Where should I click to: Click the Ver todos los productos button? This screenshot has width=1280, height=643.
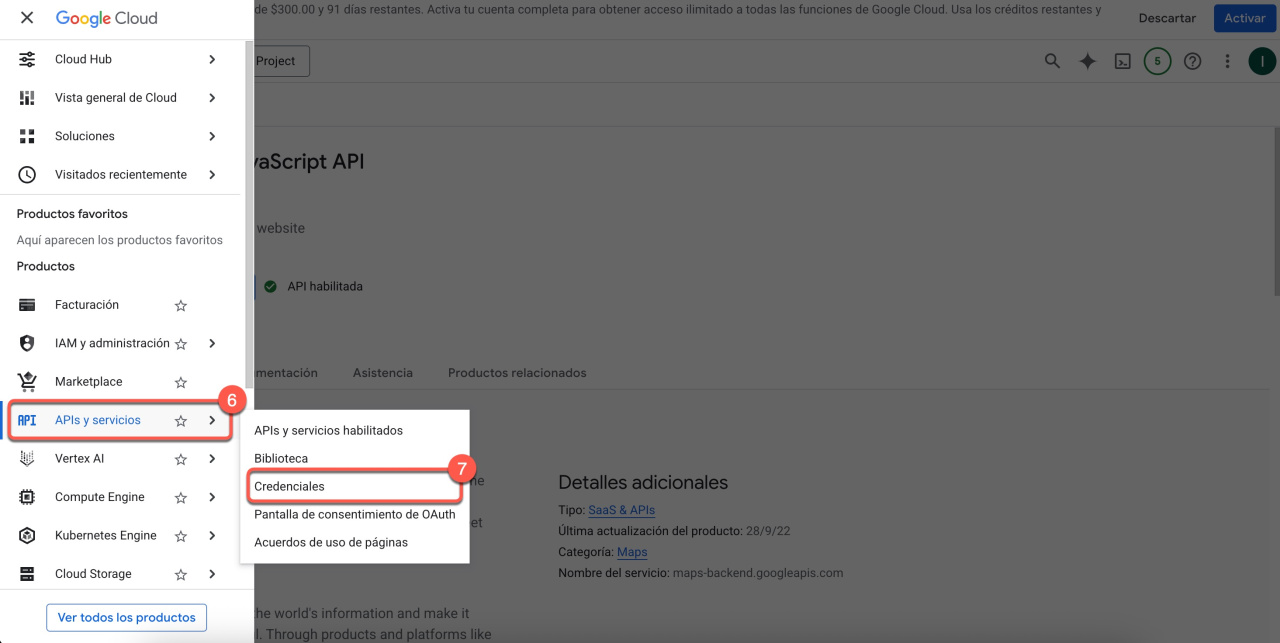[126, 618]
